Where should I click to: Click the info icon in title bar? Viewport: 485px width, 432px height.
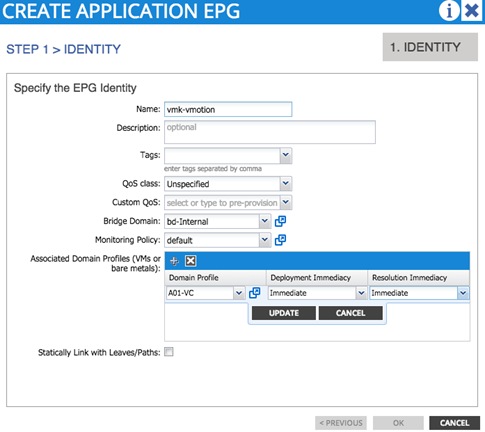(x=449, y=11)
